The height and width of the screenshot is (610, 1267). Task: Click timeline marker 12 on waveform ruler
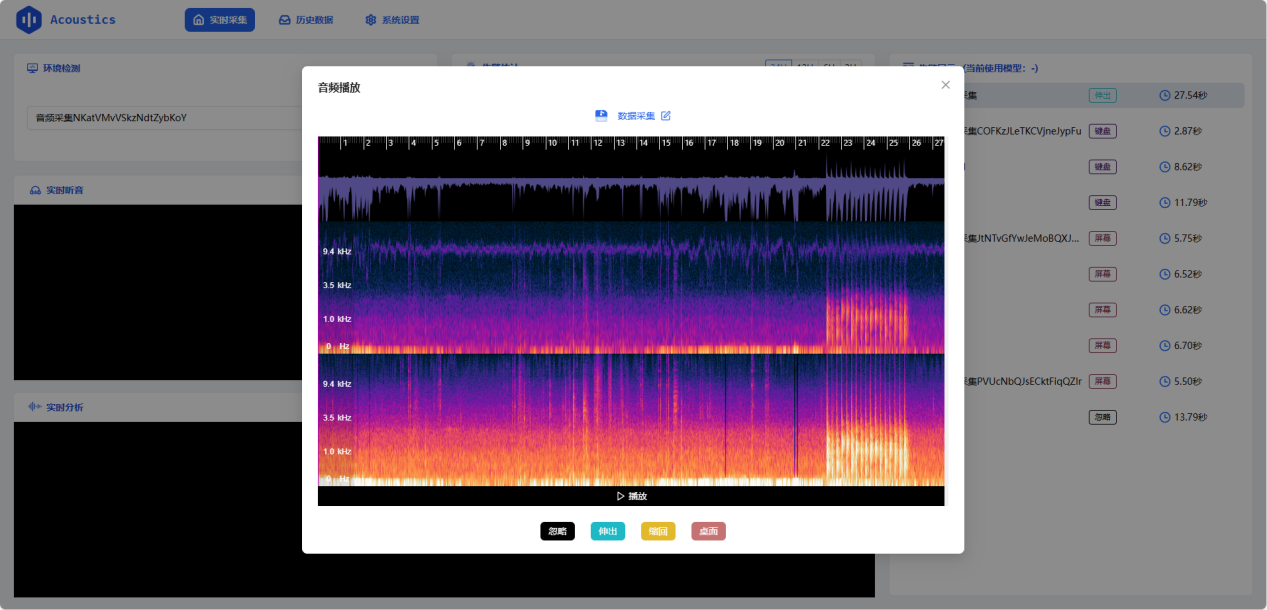coord(597,143)
